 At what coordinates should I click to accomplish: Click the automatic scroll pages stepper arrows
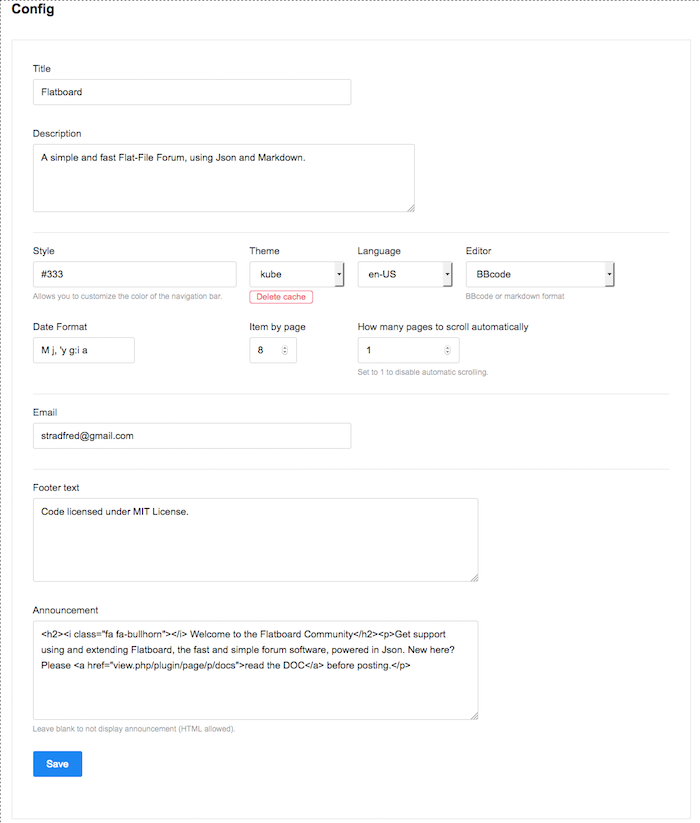[x=448, y=350]
